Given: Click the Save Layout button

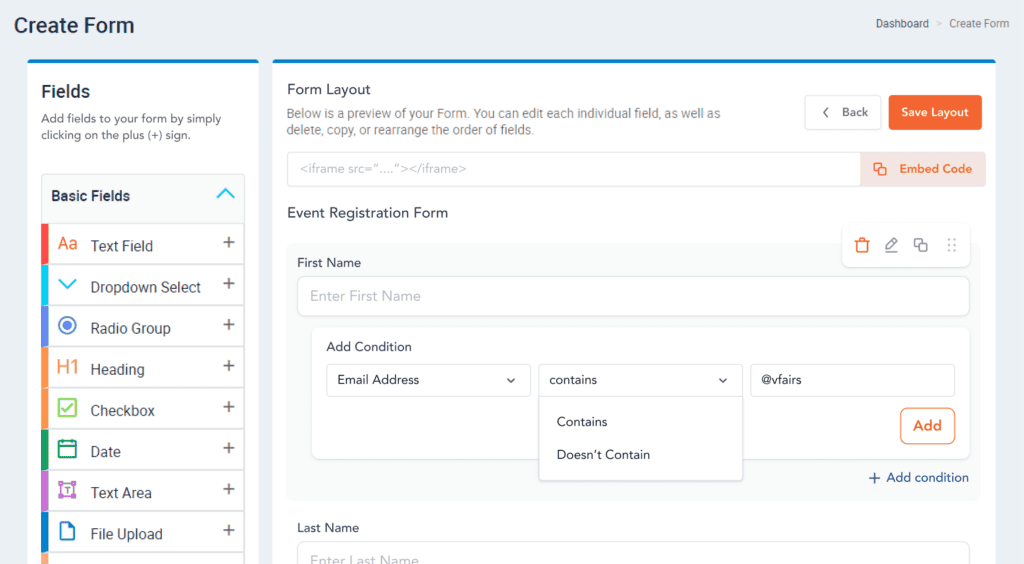Looking at the screenshot, I should (x=935, y=112).
